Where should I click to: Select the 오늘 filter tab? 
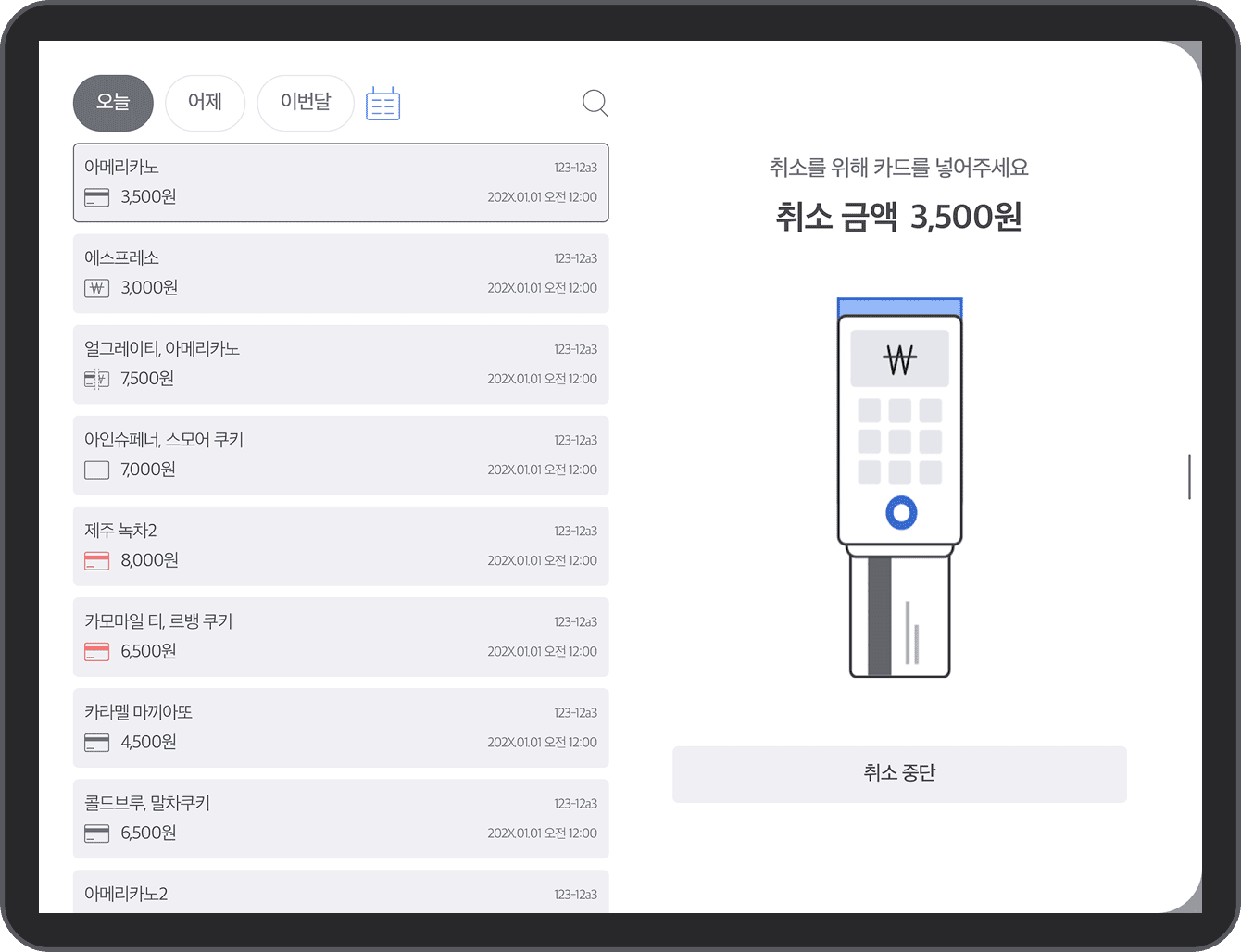pyautogui.click(x=113, y=103)
